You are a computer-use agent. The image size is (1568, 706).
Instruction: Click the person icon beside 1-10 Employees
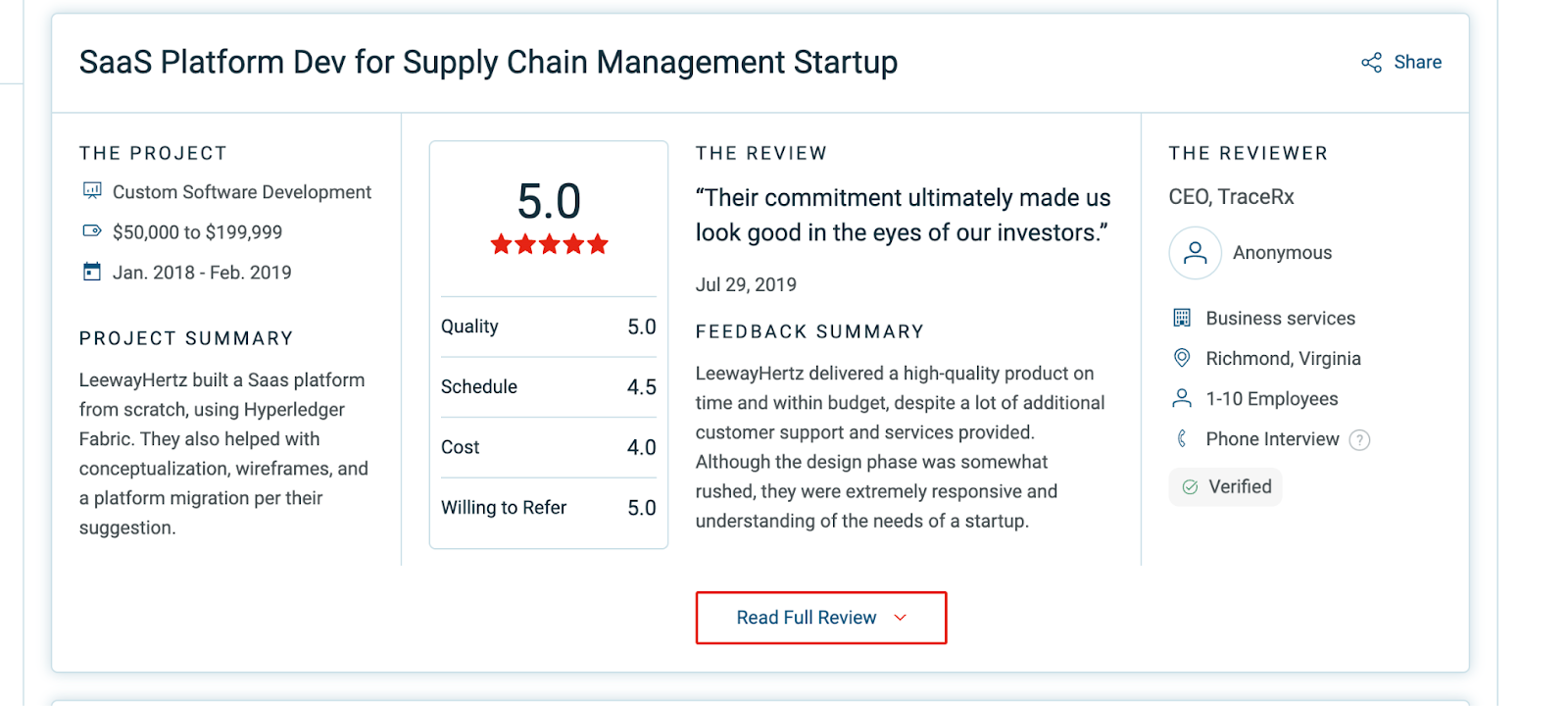coord(1182,398)
